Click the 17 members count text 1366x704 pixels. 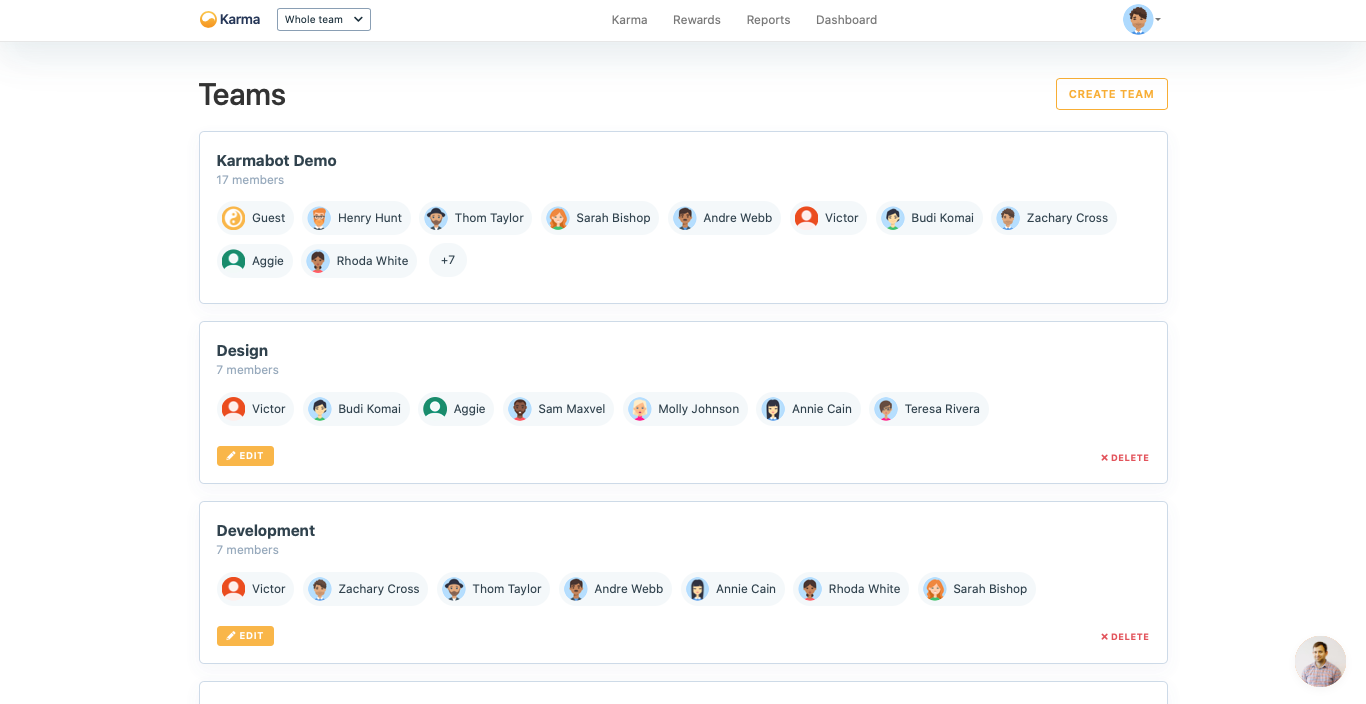click(250, 180)
